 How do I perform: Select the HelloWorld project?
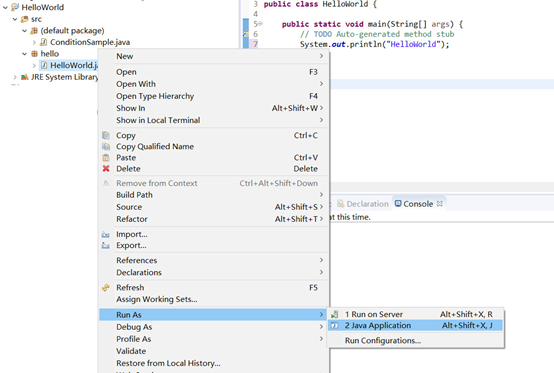pyautogui.click(x=42, y=7)
